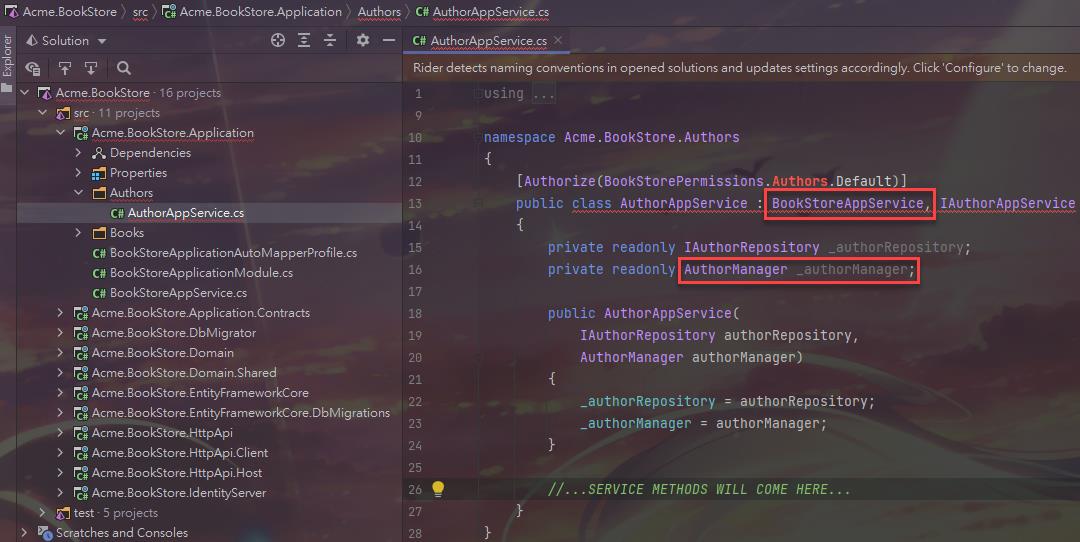Expand all nodes in Solution explorer
1080x542 pixels.
304,40
